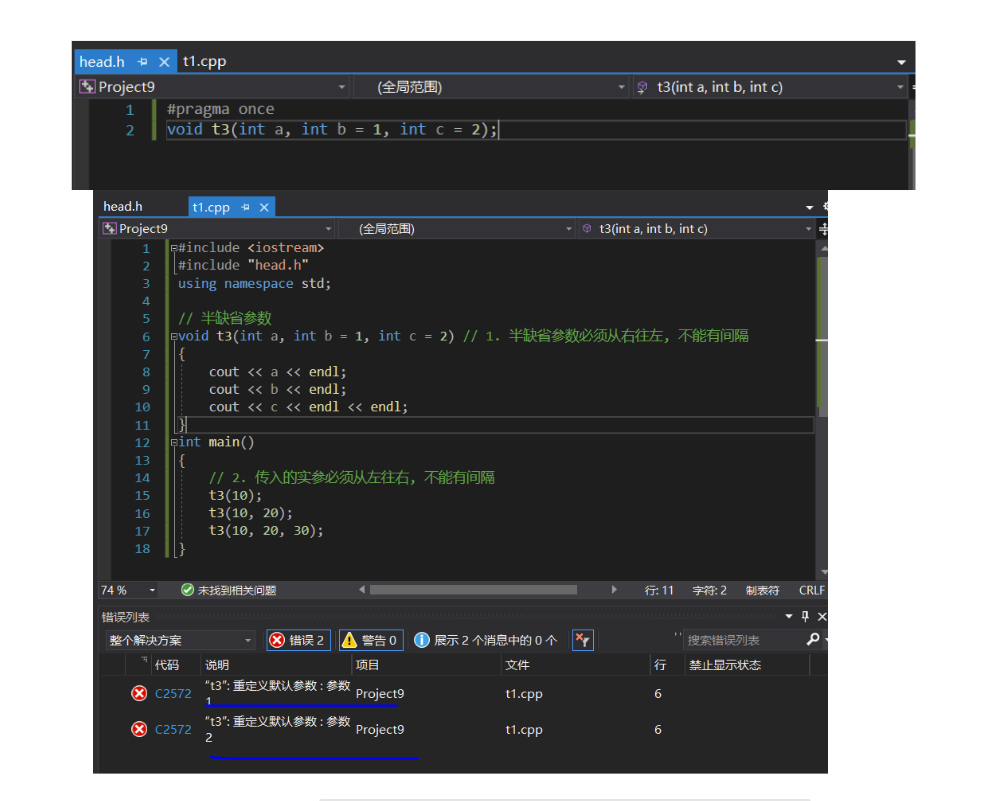The image size is (1003, 801).
Task: Collapse the t3 function on line 6
Action: click(173, 337)
